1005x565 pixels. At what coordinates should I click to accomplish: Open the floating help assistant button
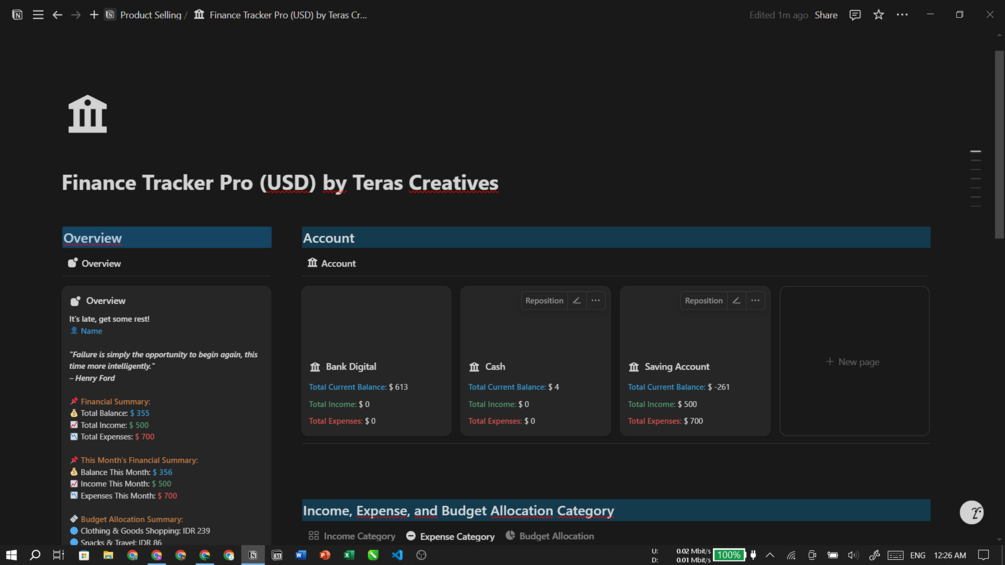point(972,512)
